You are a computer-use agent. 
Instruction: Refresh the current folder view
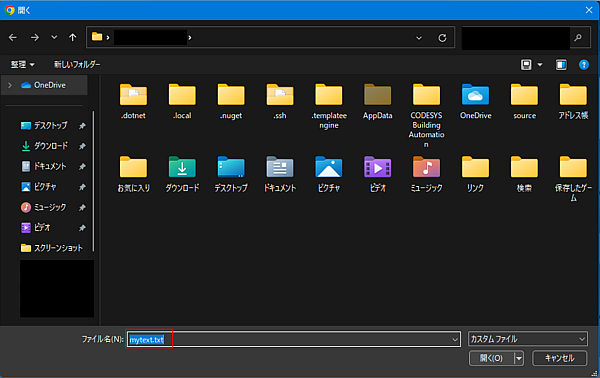click(442, 38)
